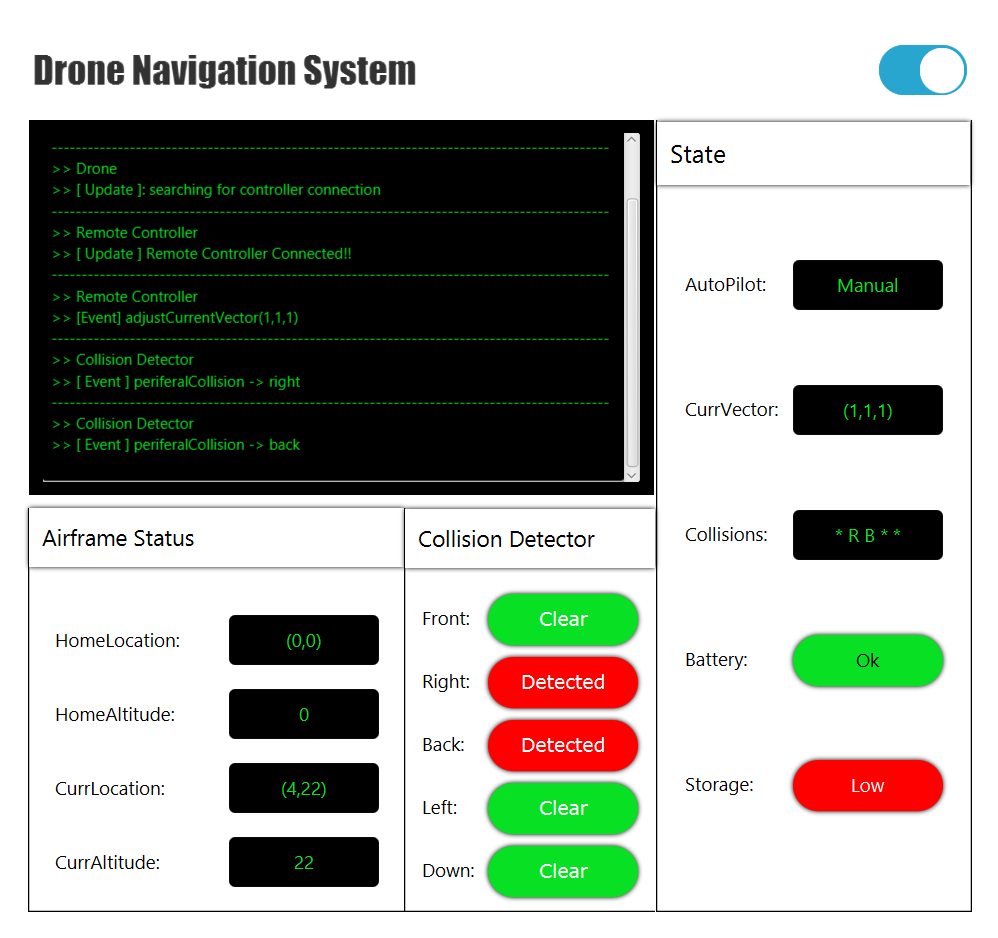Click the HomeAltitude 0 value field

pos(303,714)
